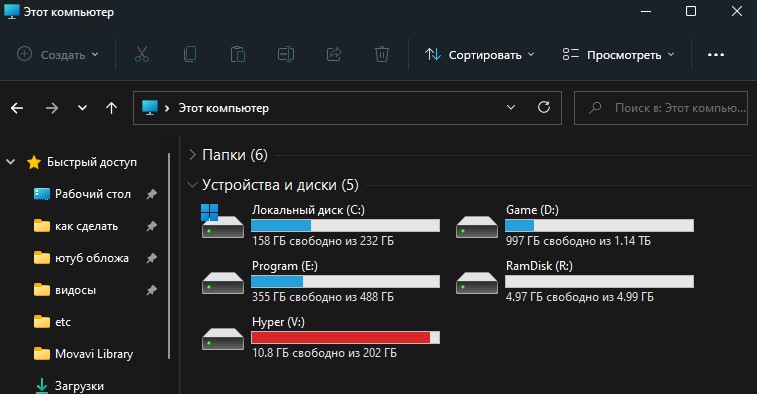Click the Cut scissors icon in toolbar

(x=141, y=54)
